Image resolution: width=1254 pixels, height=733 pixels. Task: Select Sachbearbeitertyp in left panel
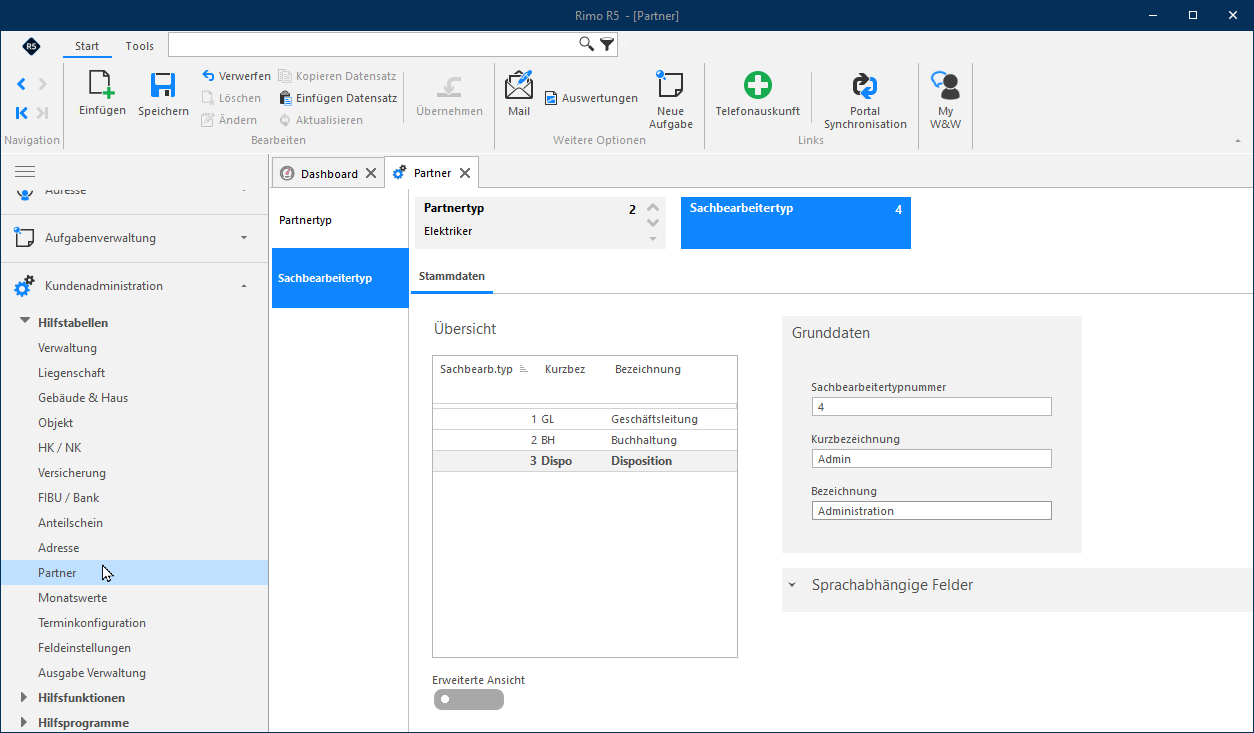pos(340,278)
